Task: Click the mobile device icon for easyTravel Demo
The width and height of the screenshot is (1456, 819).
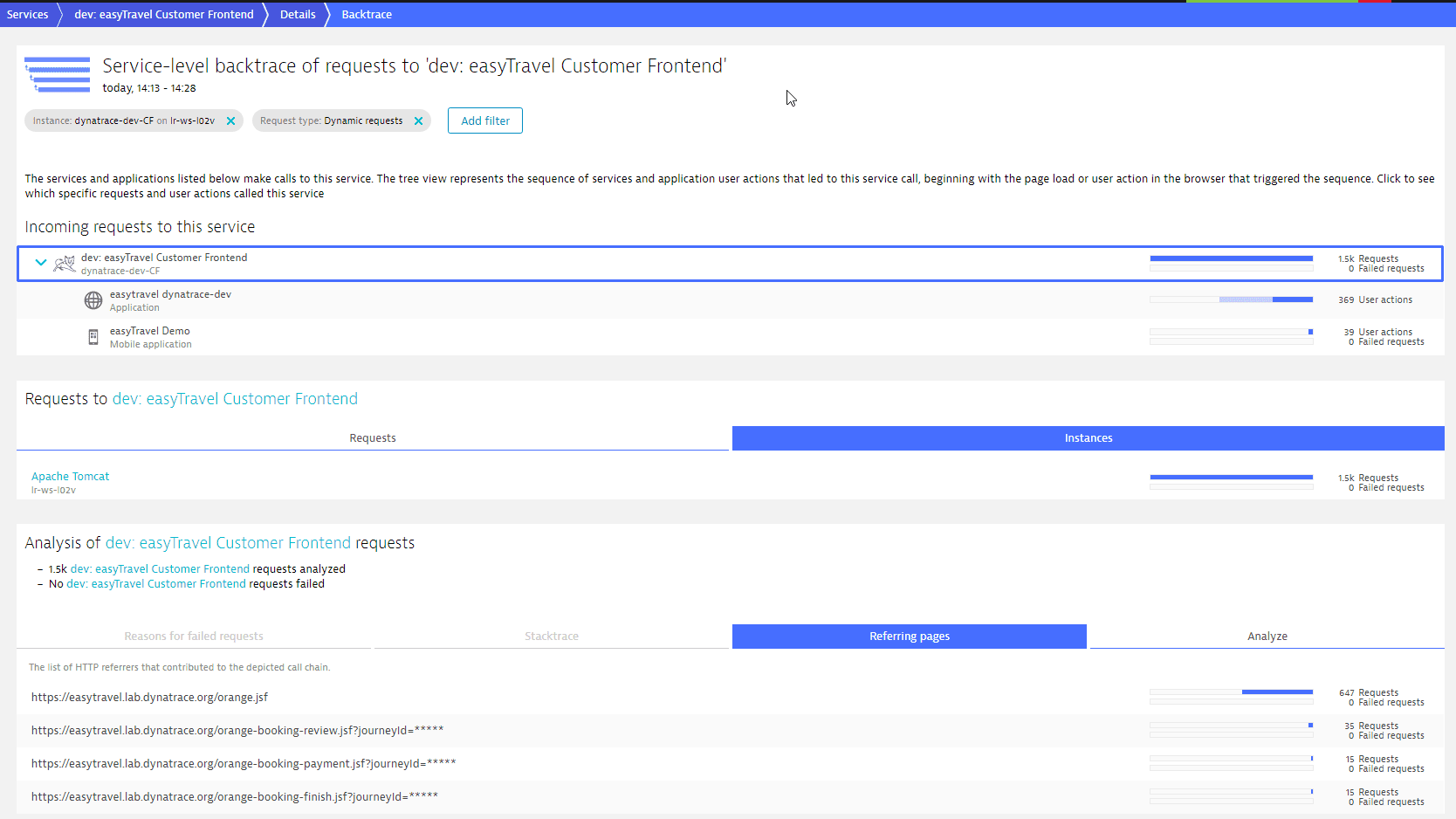Action: click(x=93, y=337)
